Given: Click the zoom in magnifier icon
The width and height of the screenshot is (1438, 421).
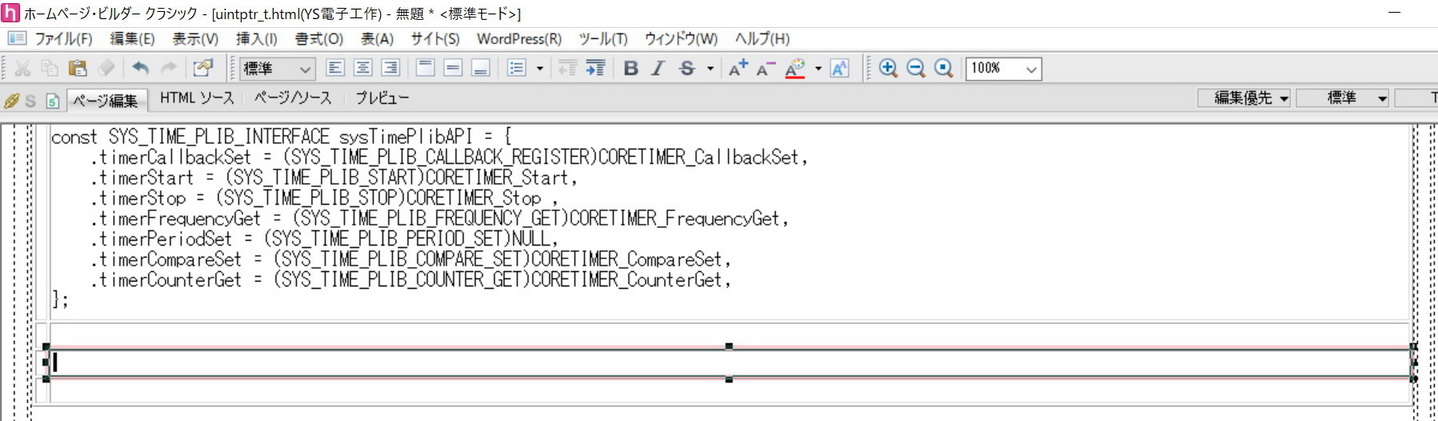Looking at the screenshot, I should [x=887, y=69].
